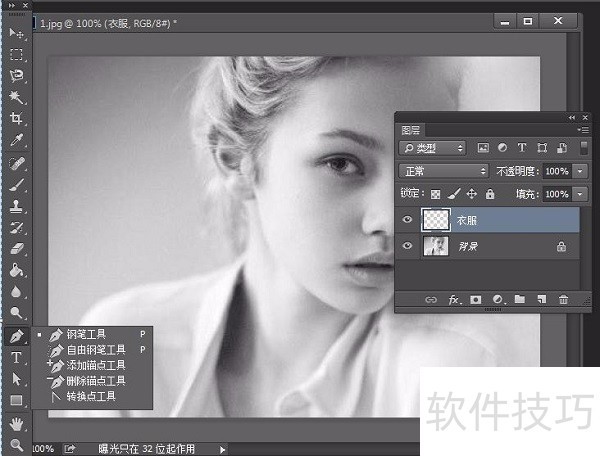Select the Crop tool in toolbar
The width and height of the screenshot is (600, 456).
pyautogui.click(x=17, y=118)
